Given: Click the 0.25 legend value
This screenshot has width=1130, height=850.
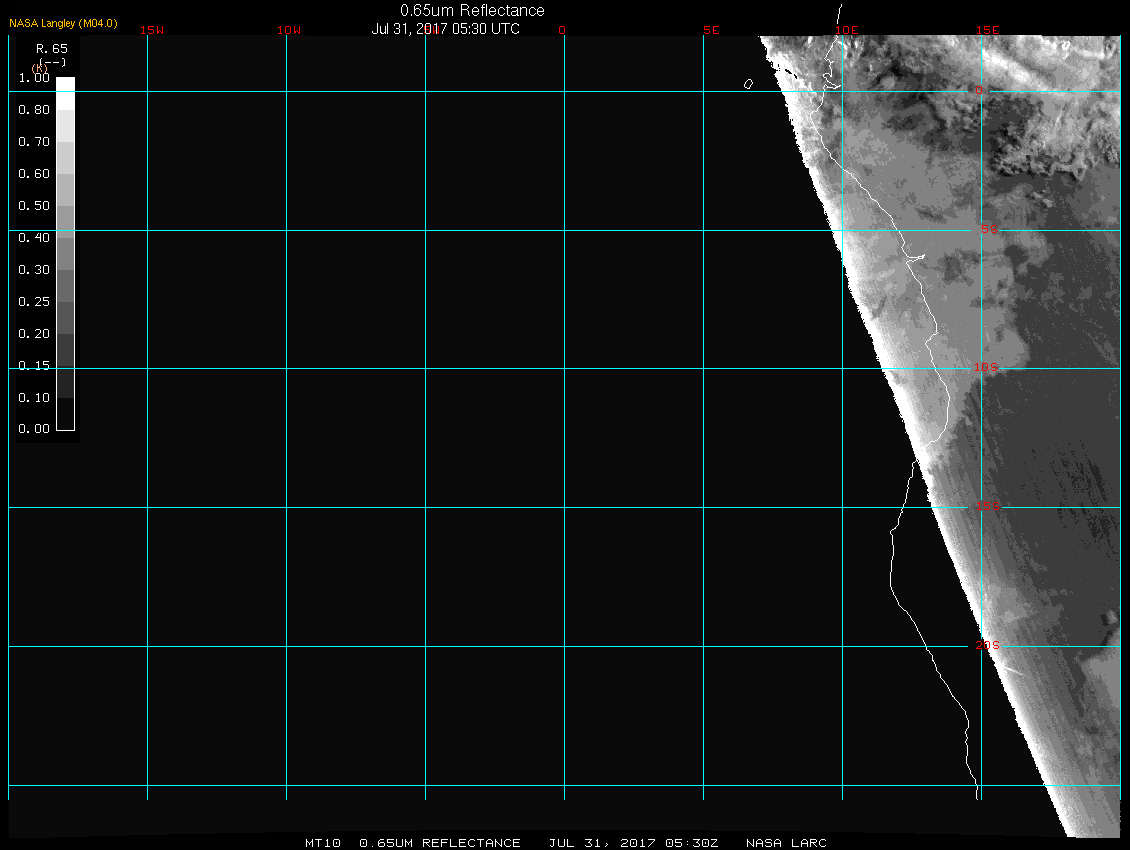Looking at the screenshot, I should tap(34, 301).
